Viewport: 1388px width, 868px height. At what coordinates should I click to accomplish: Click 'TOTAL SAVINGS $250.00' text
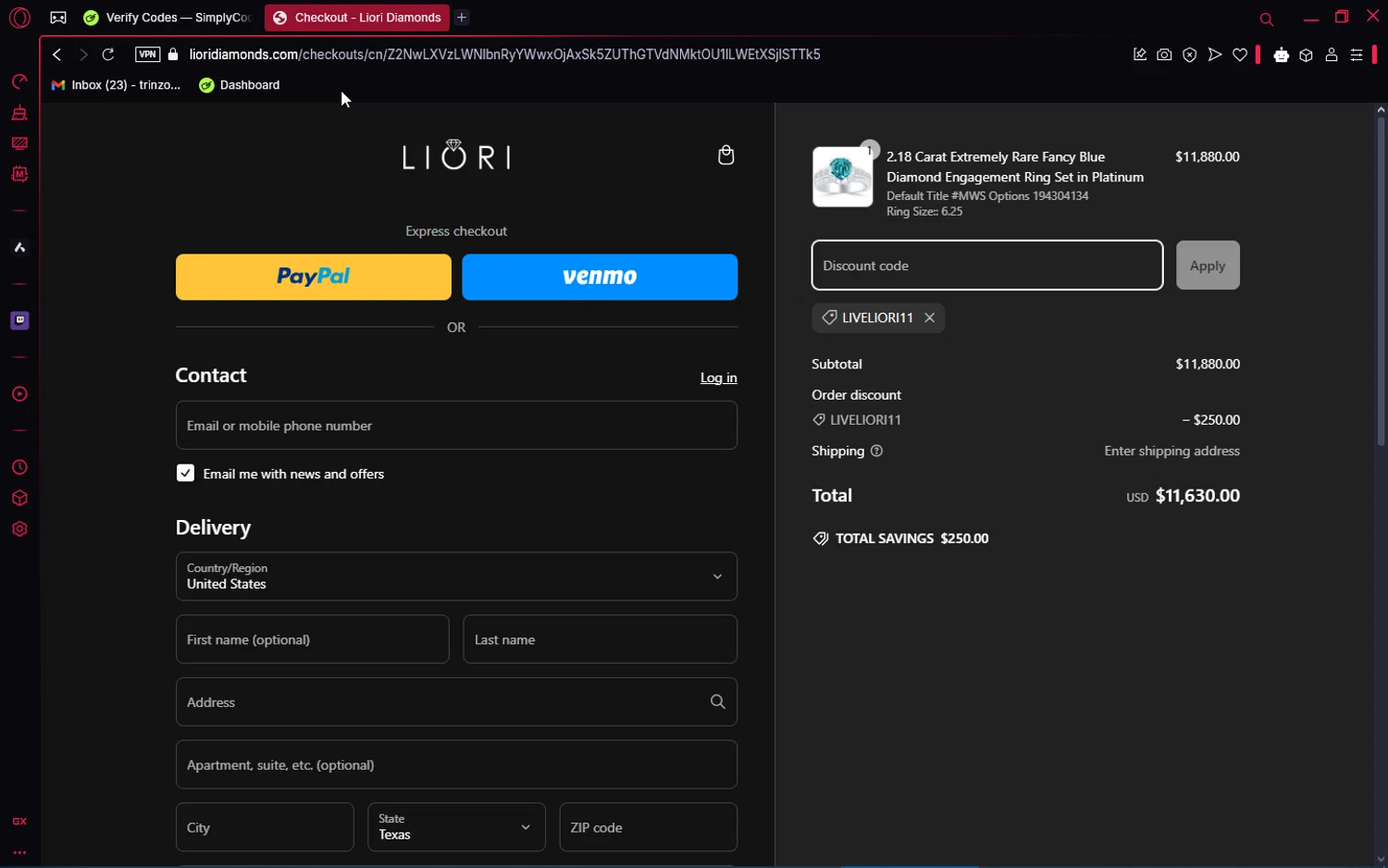911,539
